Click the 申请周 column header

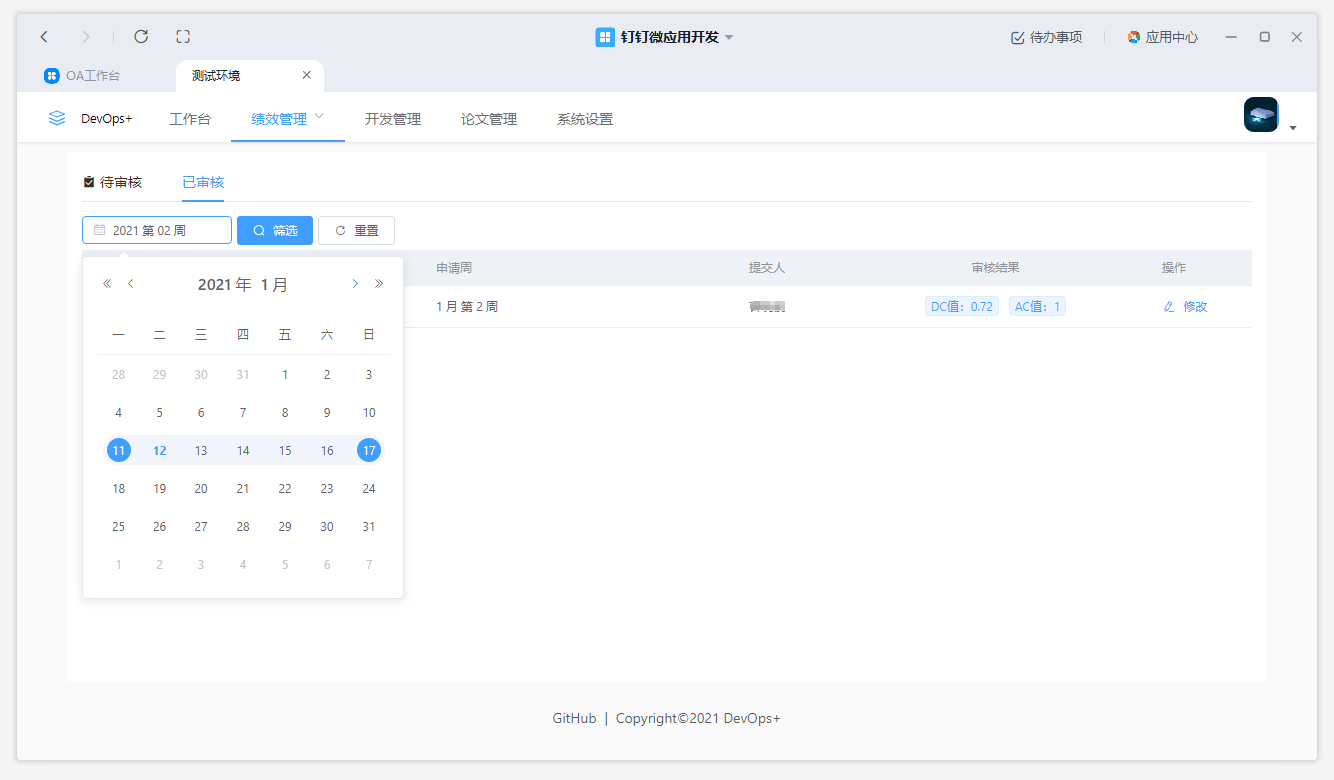coord(454,268)
